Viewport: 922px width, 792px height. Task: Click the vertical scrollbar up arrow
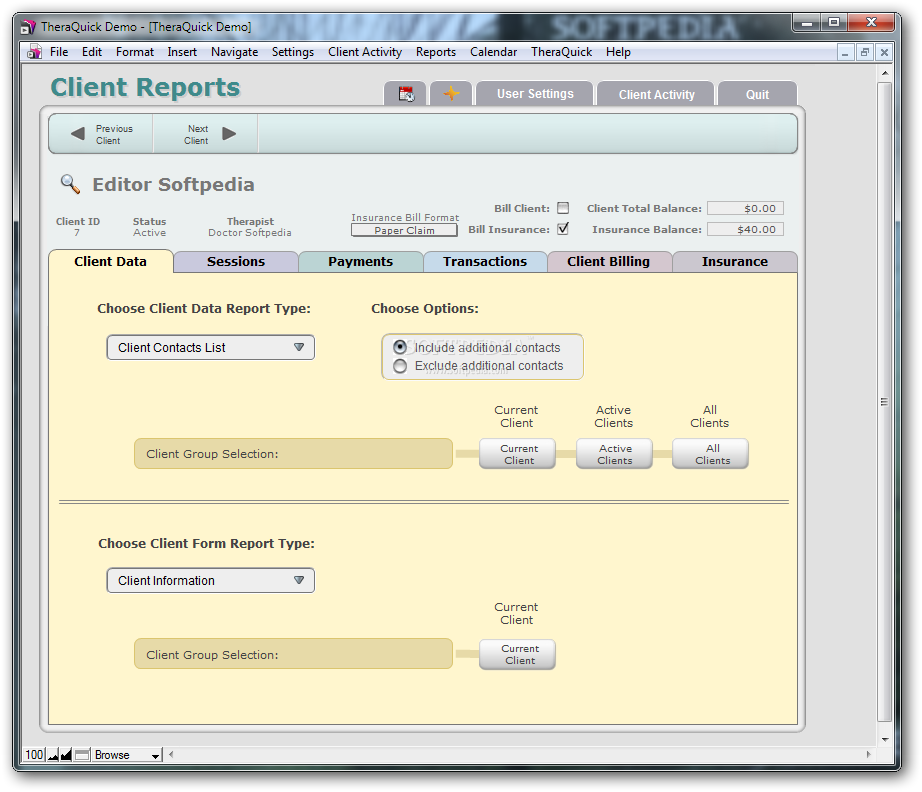point(884,73)
